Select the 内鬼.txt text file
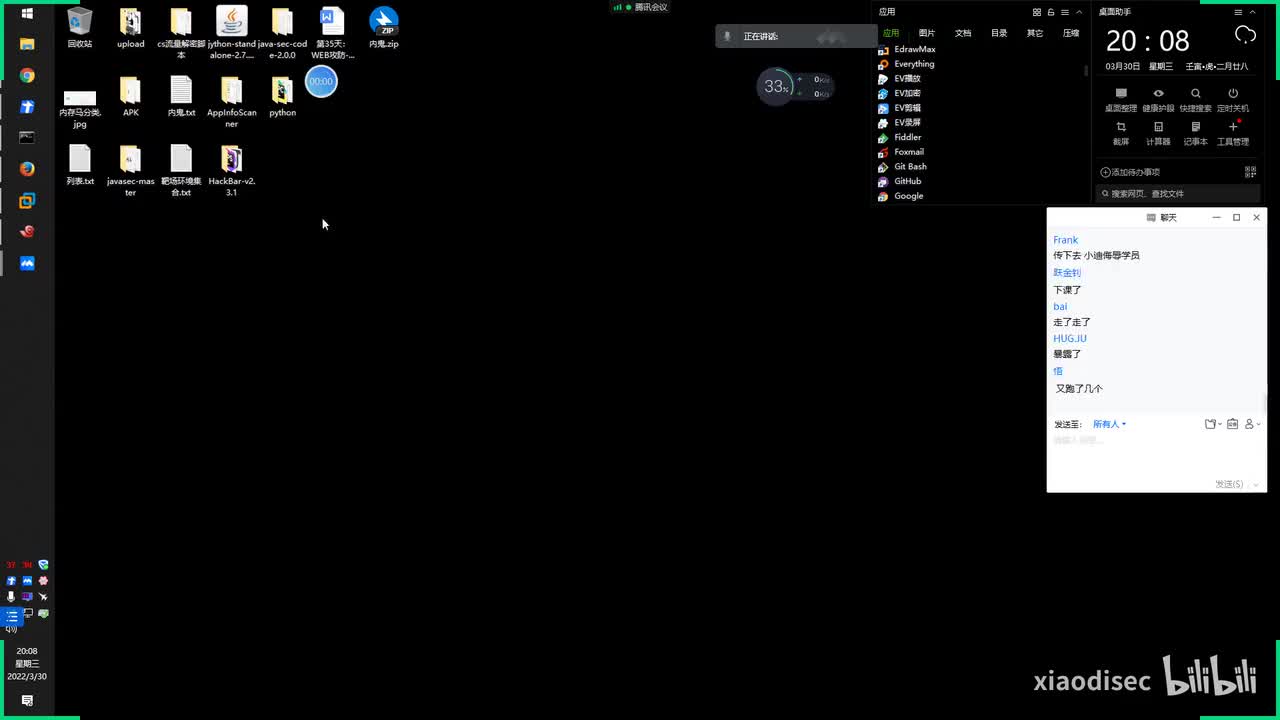 tap(181, 96)
